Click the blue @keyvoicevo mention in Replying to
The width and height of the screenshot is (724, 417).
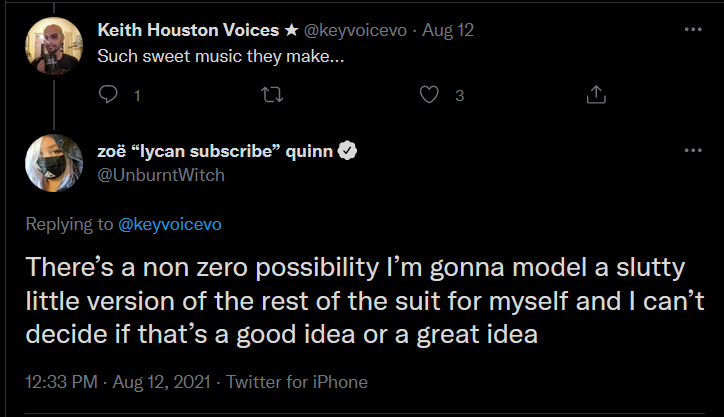click(x=170, y=224)
